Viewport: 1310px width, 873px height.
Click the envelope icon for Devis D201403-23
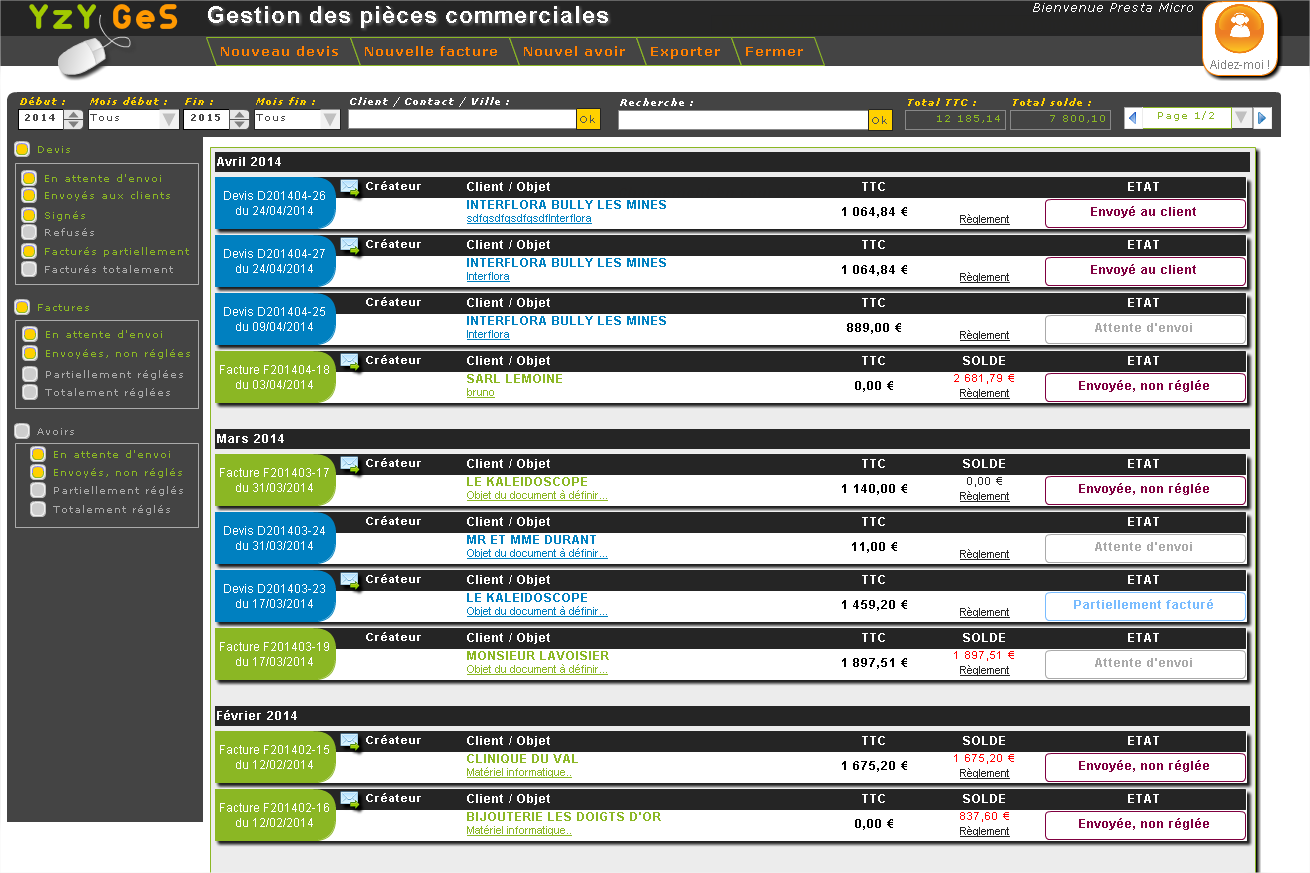coord(350,580)
